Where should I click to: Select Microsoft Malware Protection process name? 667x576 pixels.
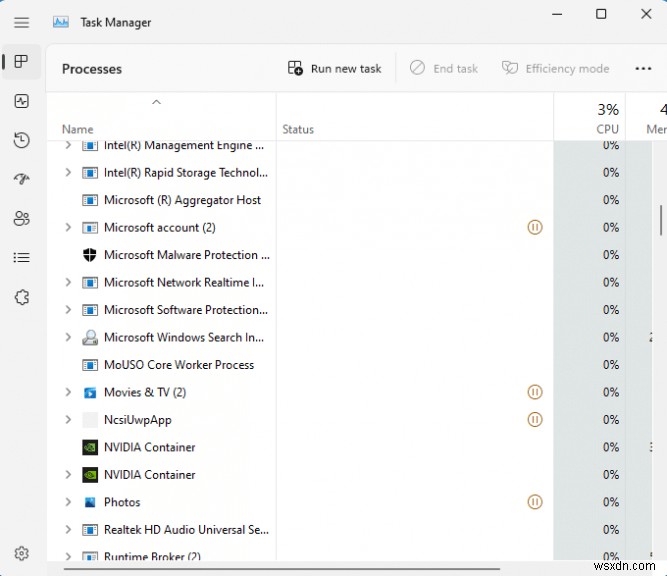click(x=187, y=255)
